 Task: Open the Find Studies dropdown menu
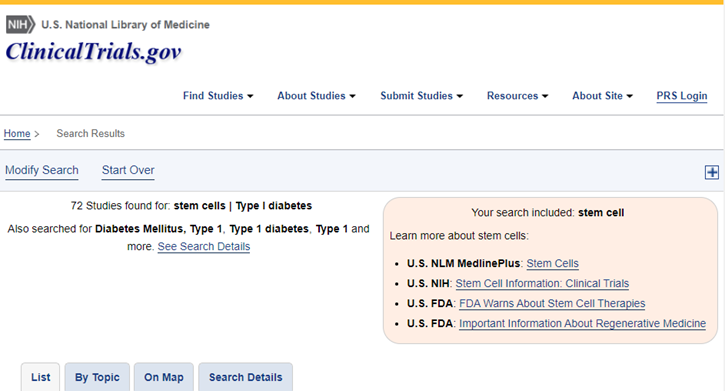click(x=218, y=96)
